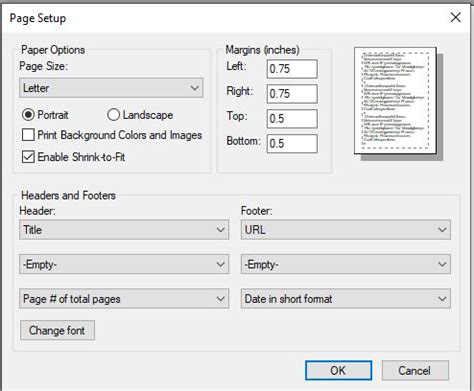474x391 pixels.
Task: Click the Change font button
Action: [57, 330]
